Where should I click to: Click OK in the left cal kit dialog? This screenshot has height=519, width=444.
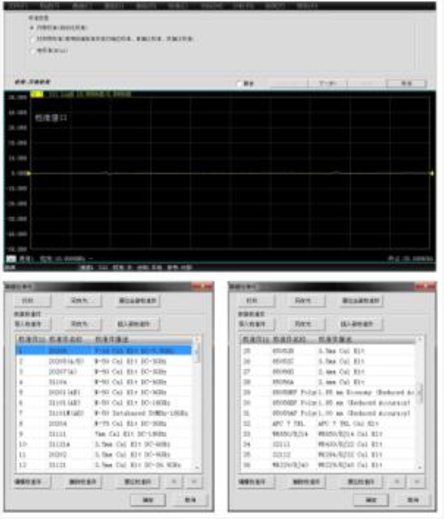[x=148, y=500]
